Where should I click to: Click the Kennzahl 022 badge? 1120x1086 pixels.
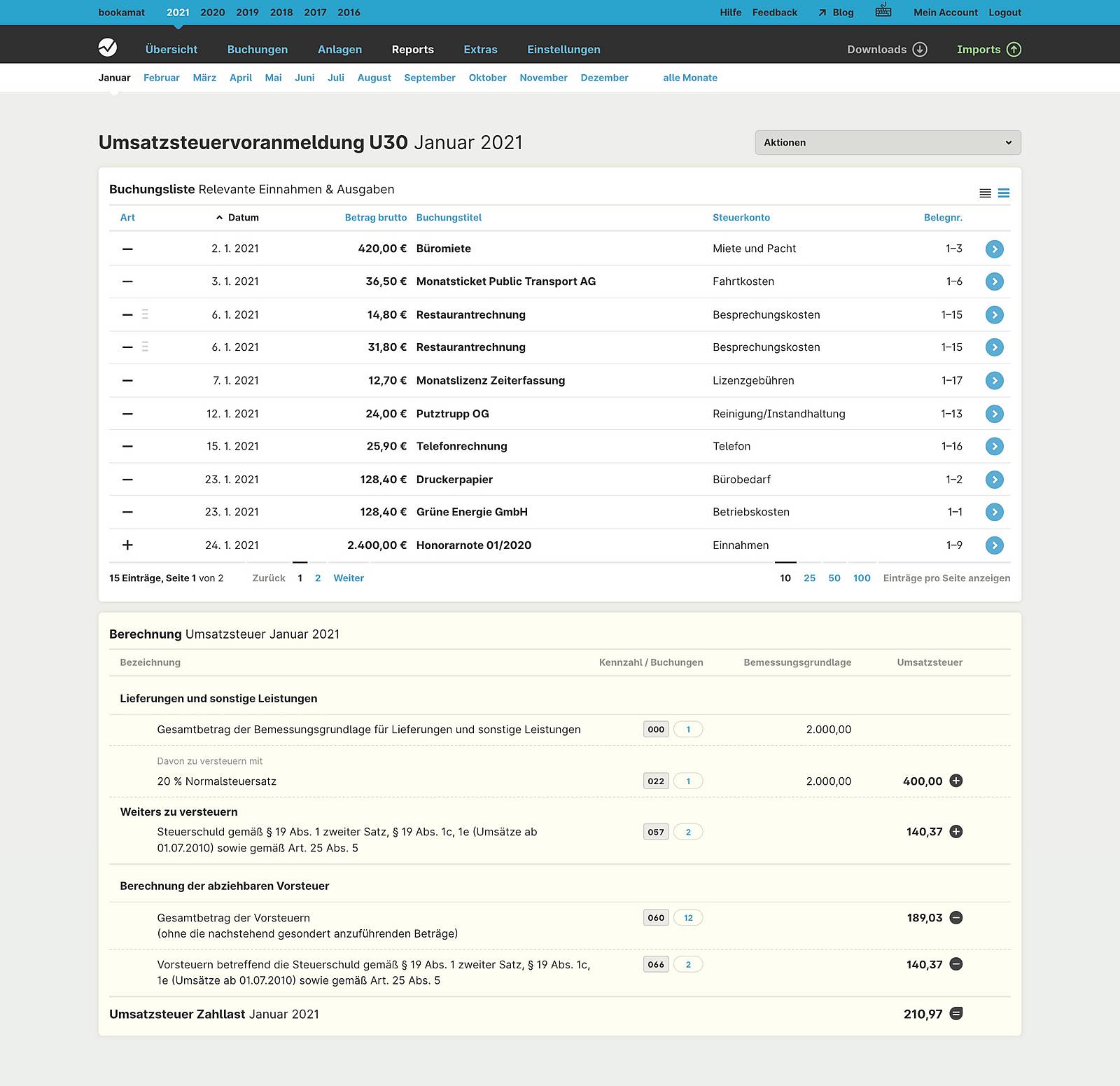(x=656, y=781)
